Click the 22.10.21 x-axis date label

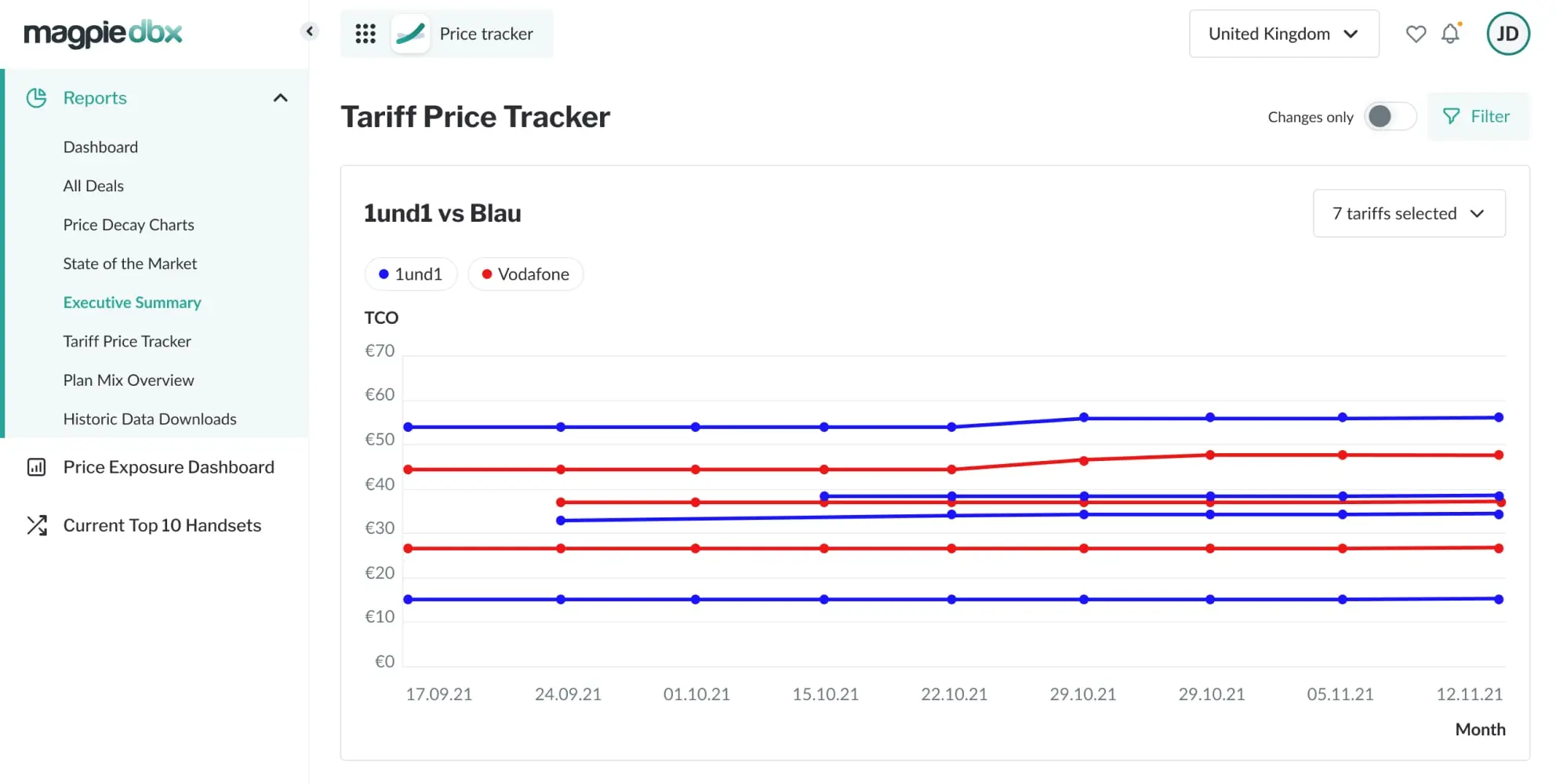click(954, 694)
